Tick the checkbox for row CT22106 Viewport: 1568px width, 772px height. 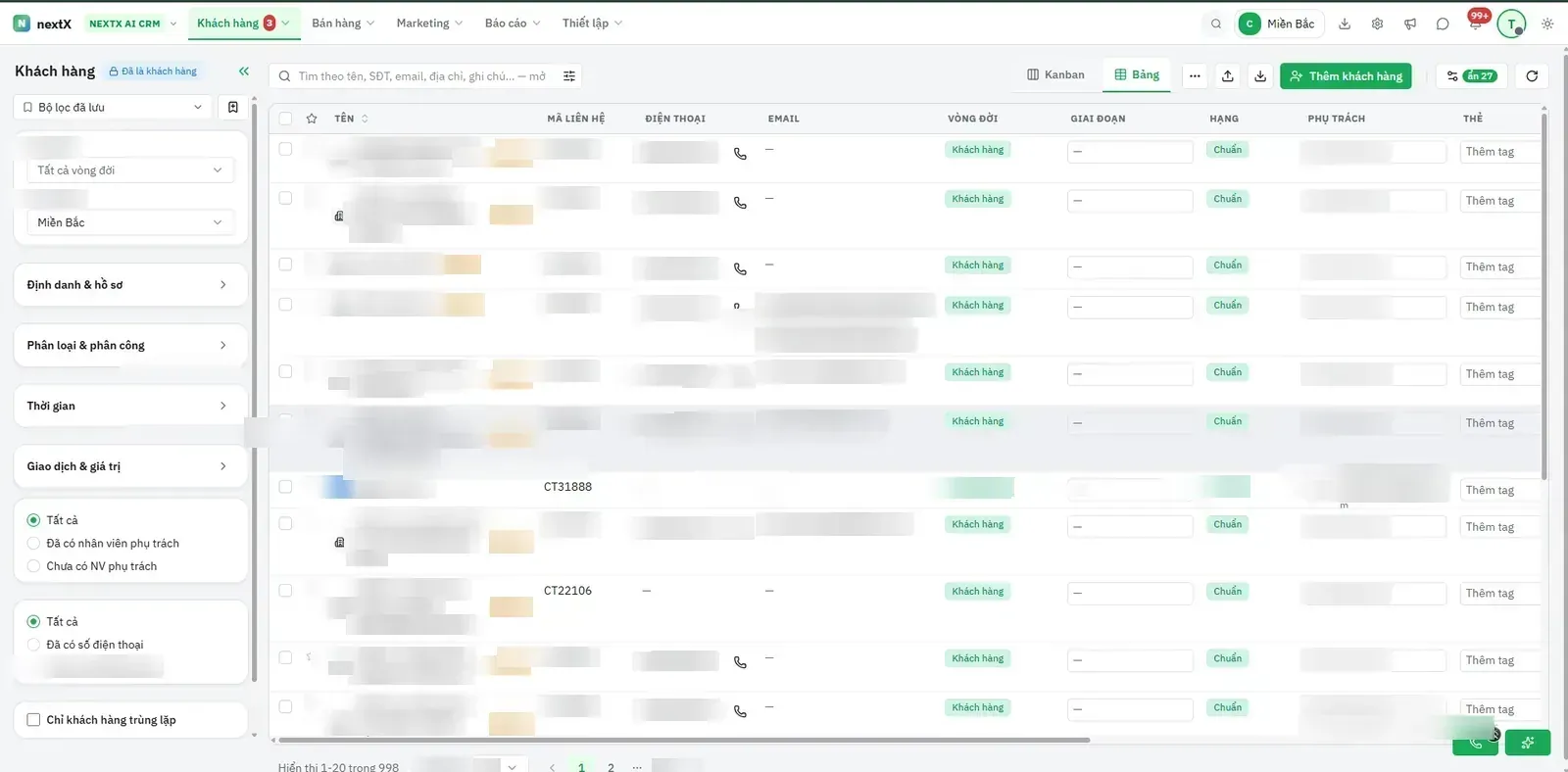(x=285, y=591)
